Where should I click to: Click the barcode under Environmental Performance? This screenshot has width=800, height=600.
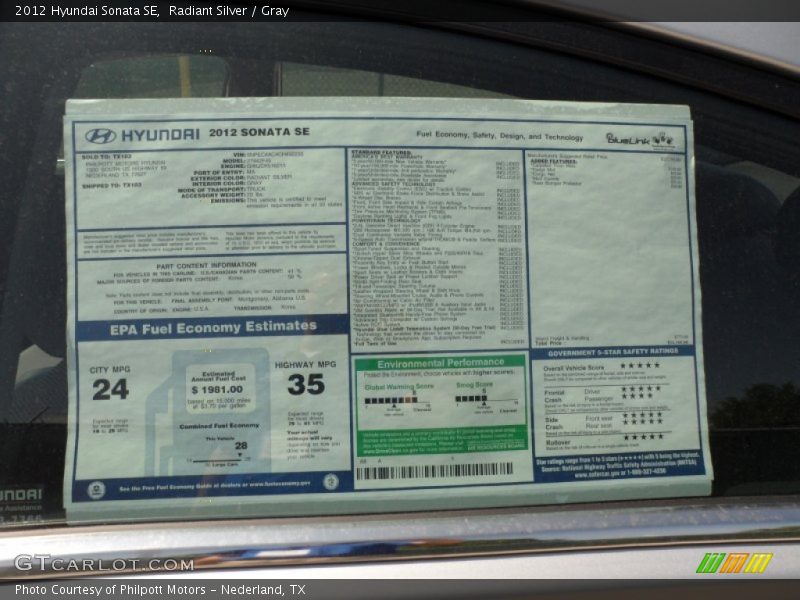point(434,471)
